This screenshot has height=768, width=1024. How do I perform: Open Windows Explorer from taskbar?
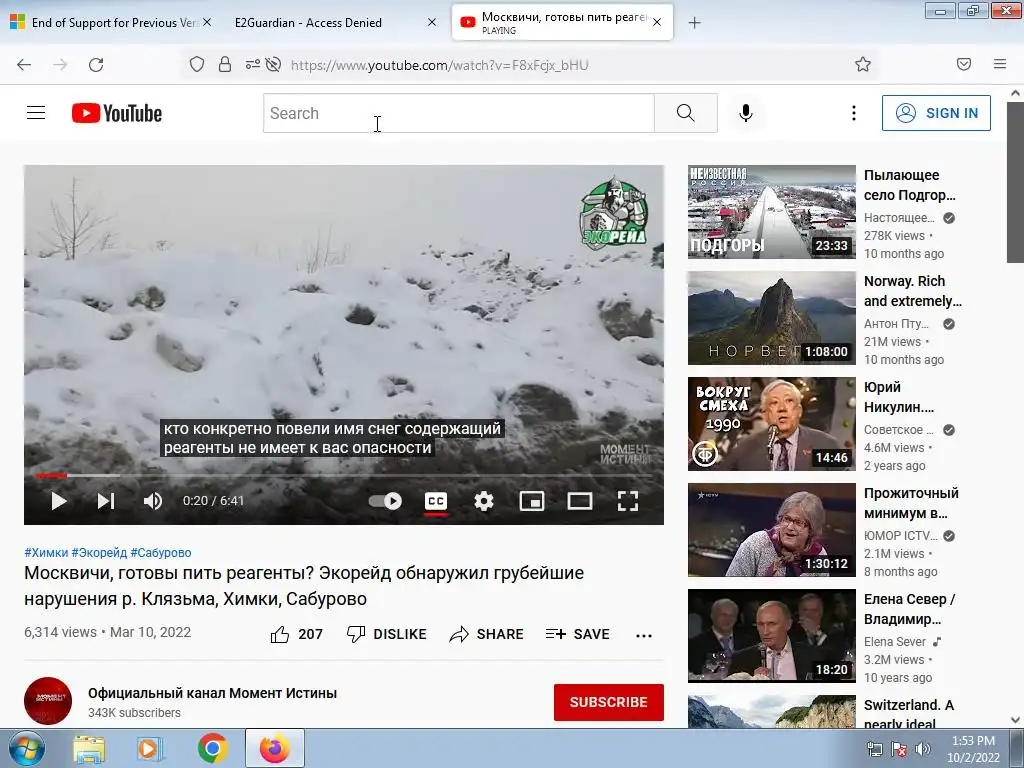tap(89, 748)
